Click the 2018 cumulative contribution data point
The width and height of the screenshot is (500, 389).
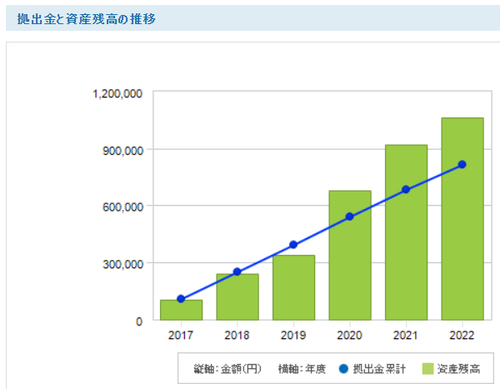pos(237,272)
